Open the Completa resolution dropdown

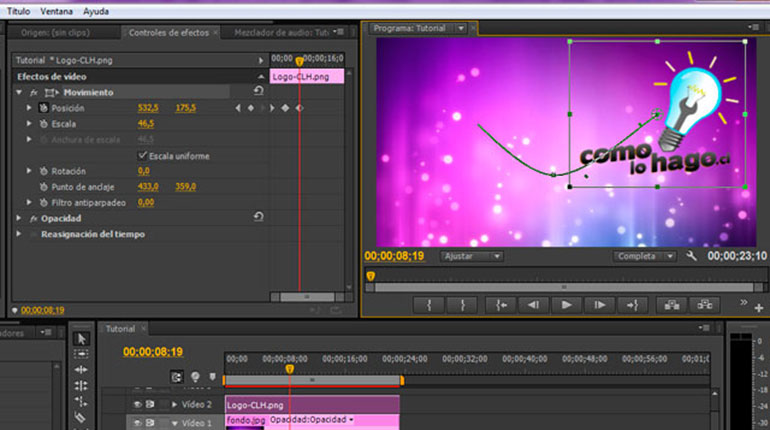(644, 256)
